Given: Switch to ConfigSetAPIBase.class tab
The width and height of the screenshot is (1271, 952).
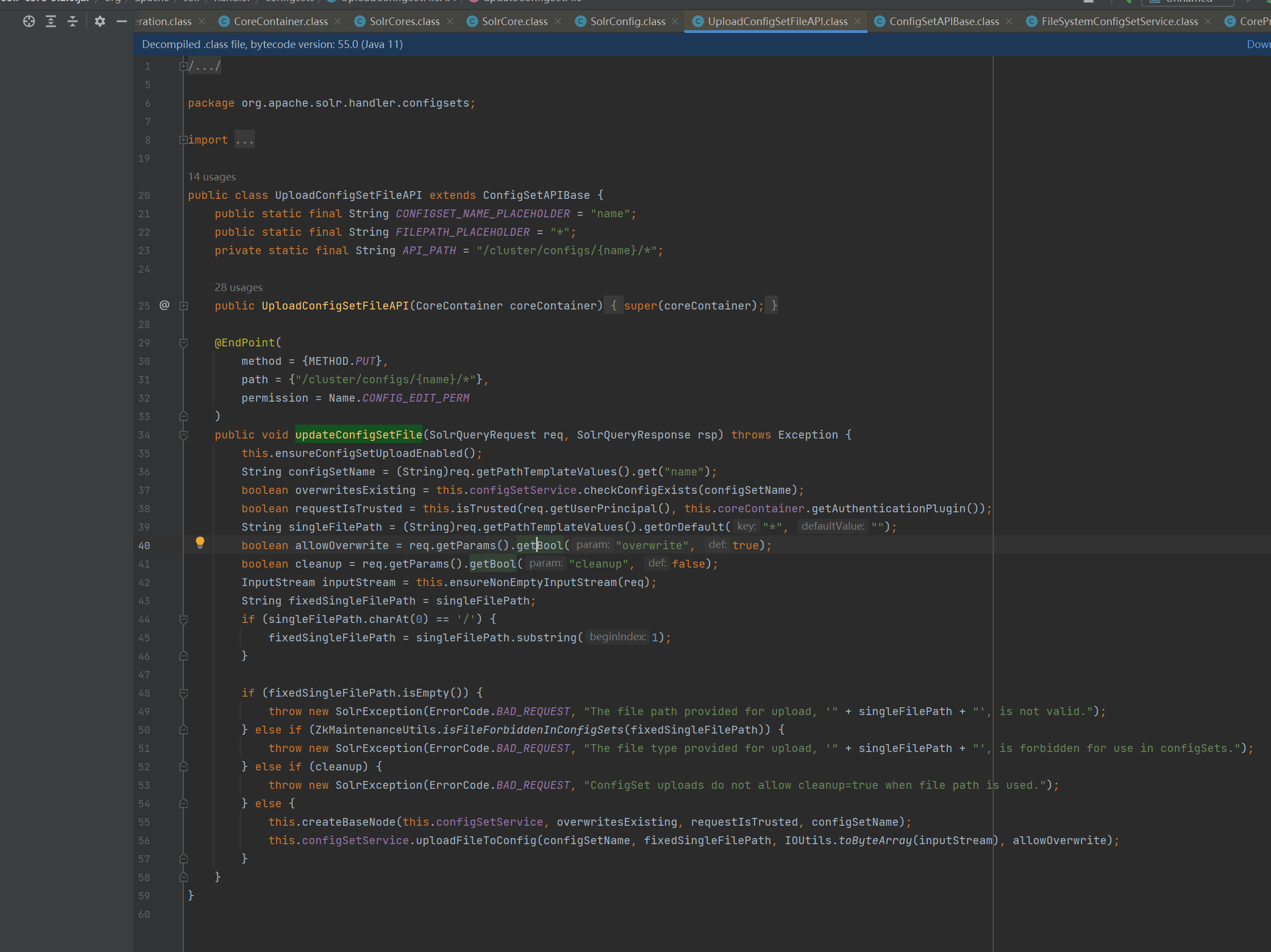Looking at the screenshot, I should pos(944,21).
